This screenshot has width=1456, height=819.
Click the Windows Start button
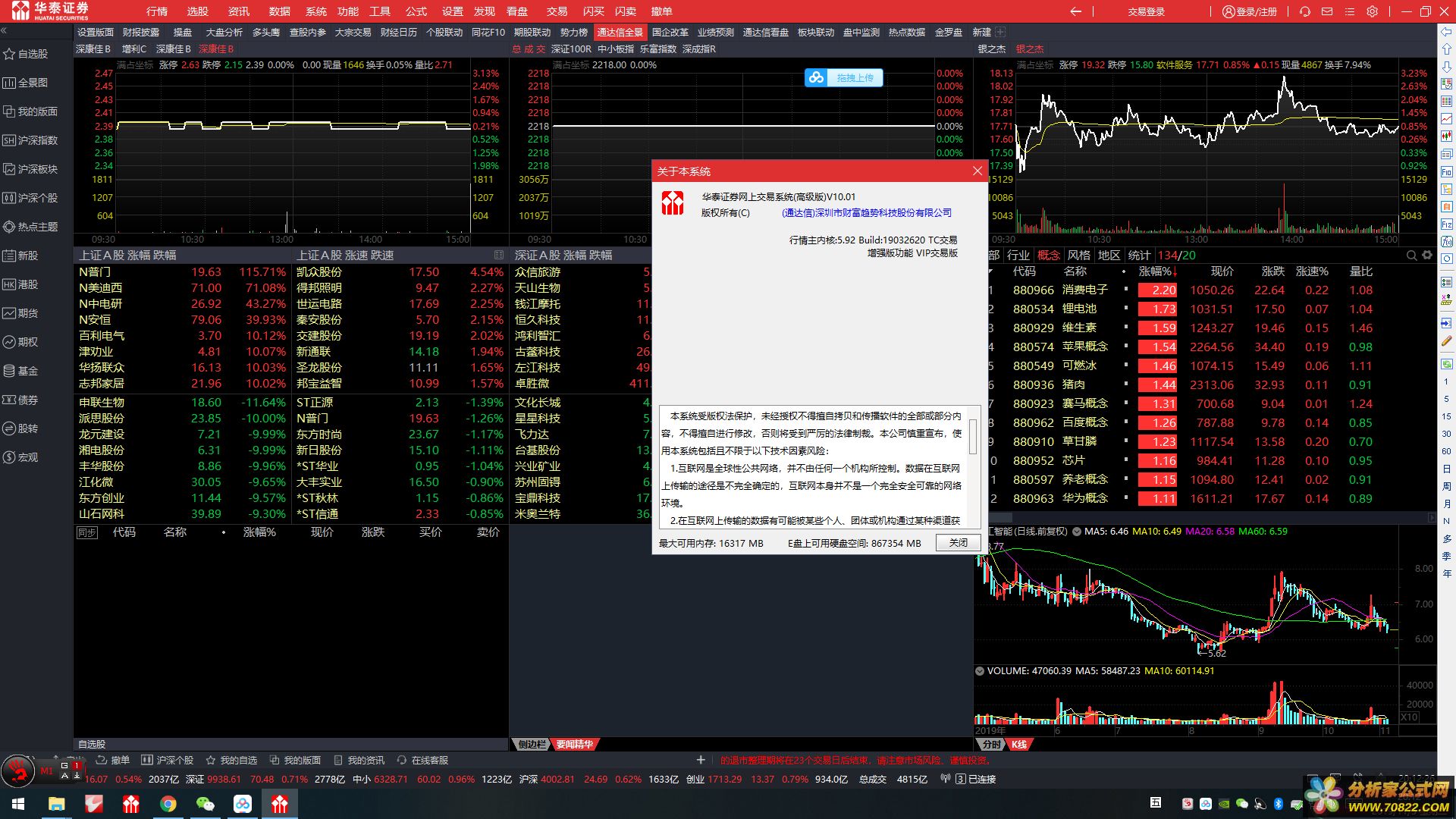tap(18, 804)
